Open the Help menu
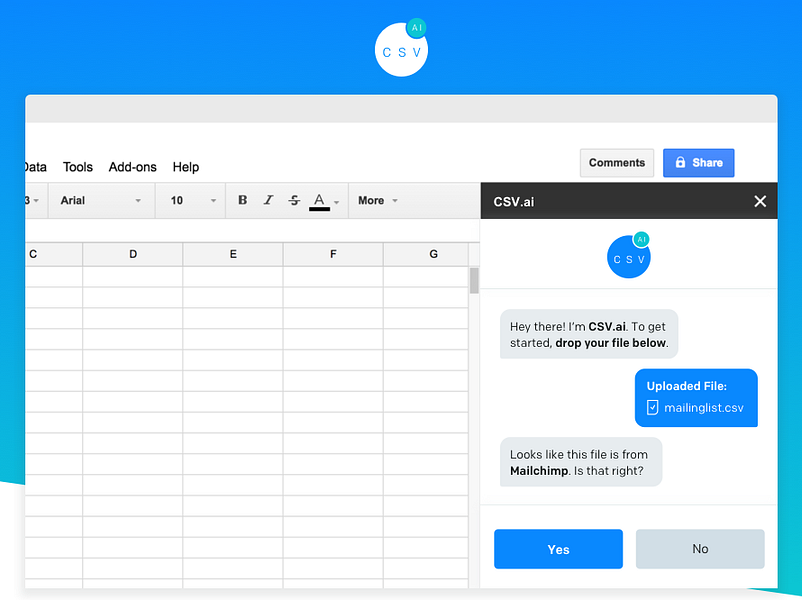Viewport: 802px width, 600px height. tap(185, 167)
